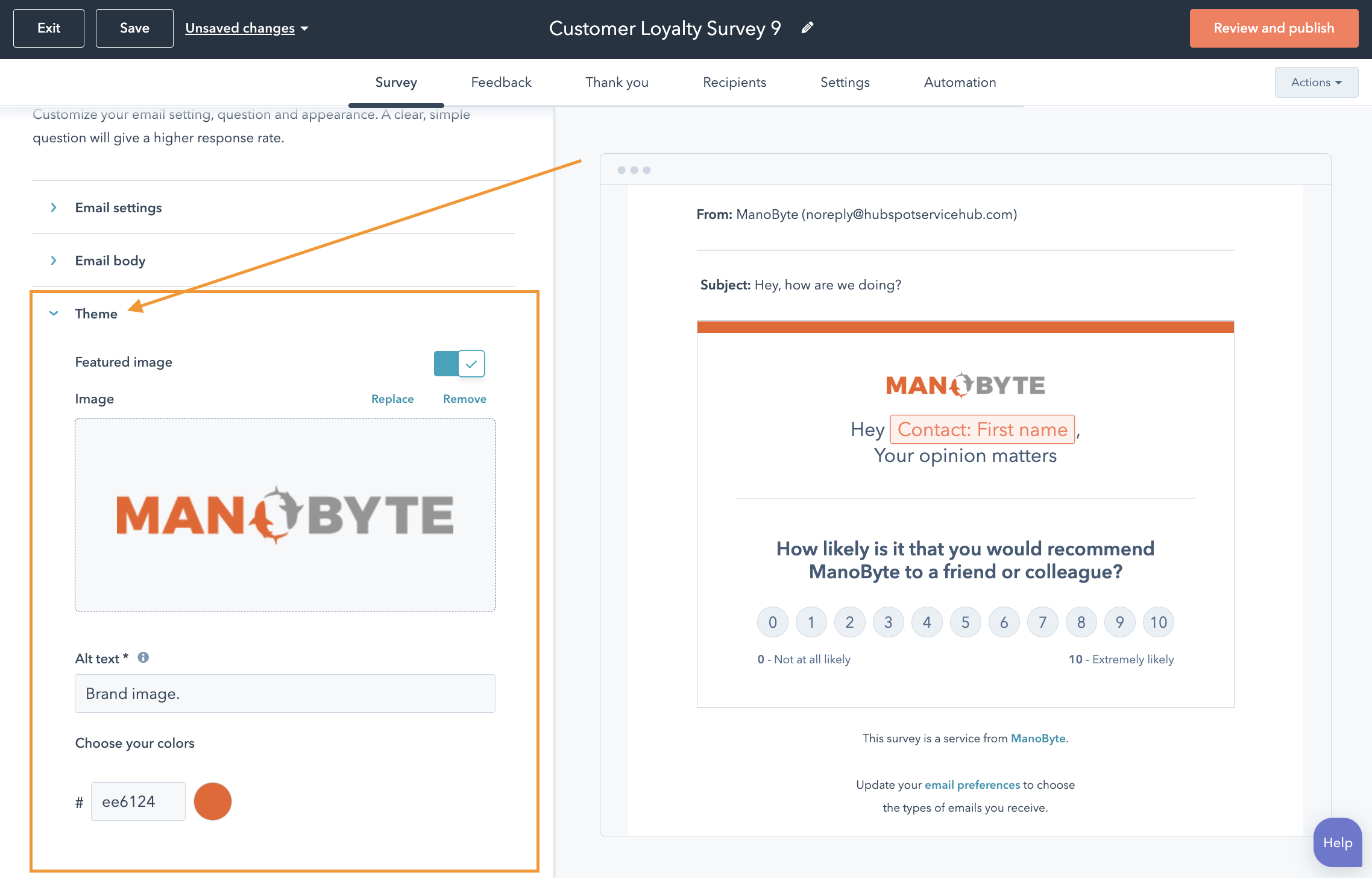
Task: Select rating 2 in the survey preview
Action: pyautogui.click(x=850, y=622)
